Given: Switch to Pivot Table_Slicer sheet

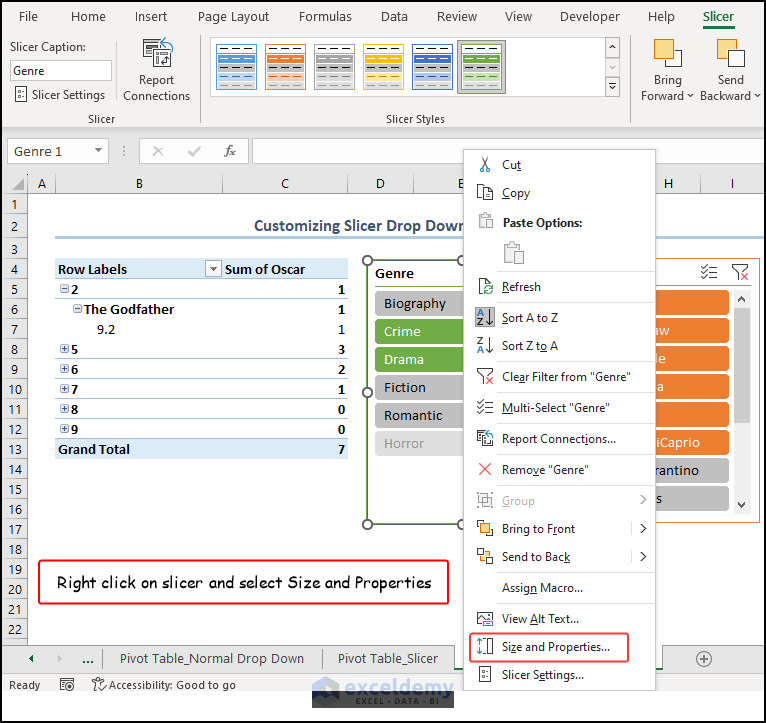Looking at the screenshot, I should 387,659.
